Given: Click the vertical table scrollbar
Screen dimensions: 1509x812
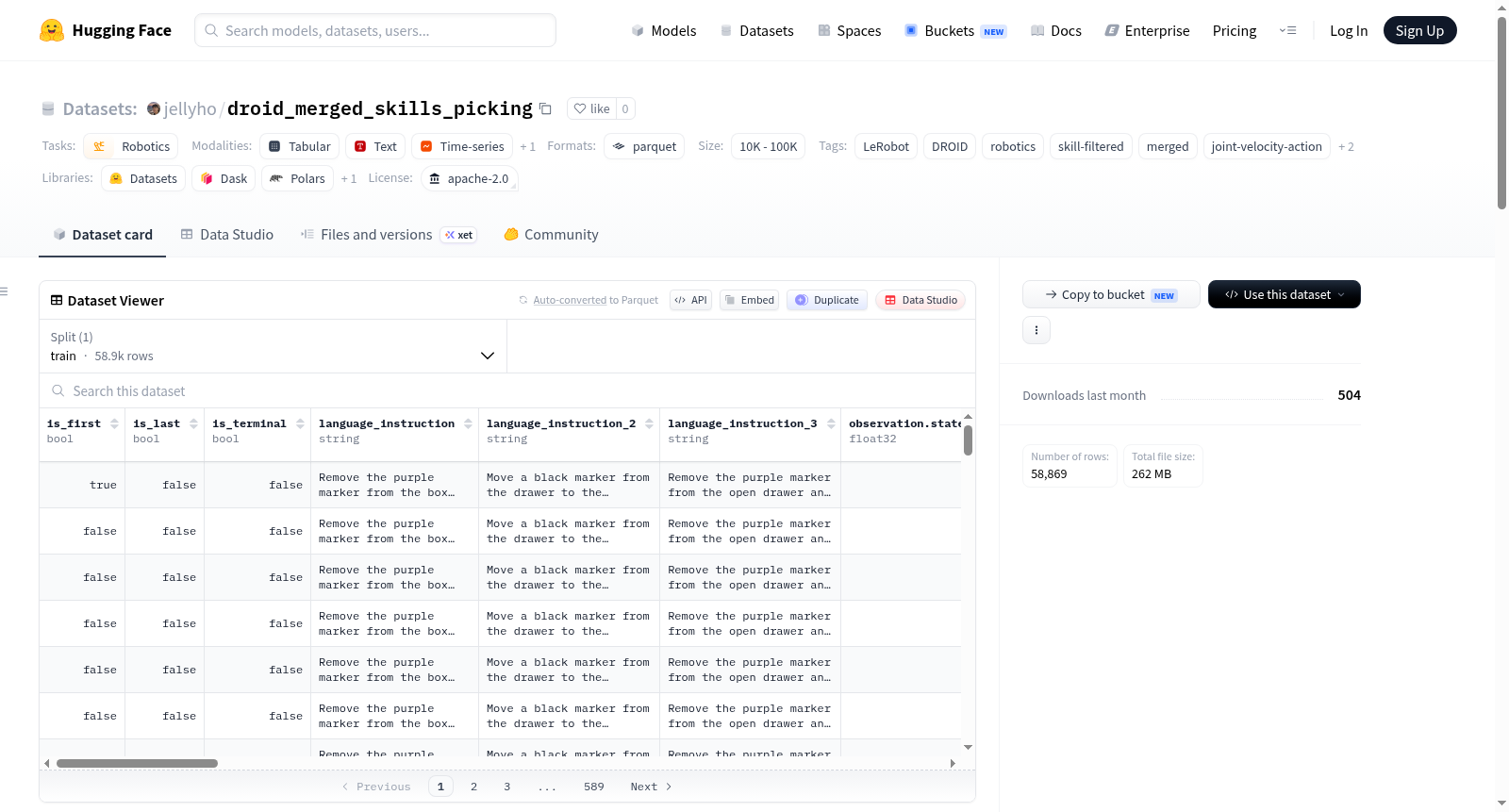Looking at the screenshot, I should [x=968, y=439].
